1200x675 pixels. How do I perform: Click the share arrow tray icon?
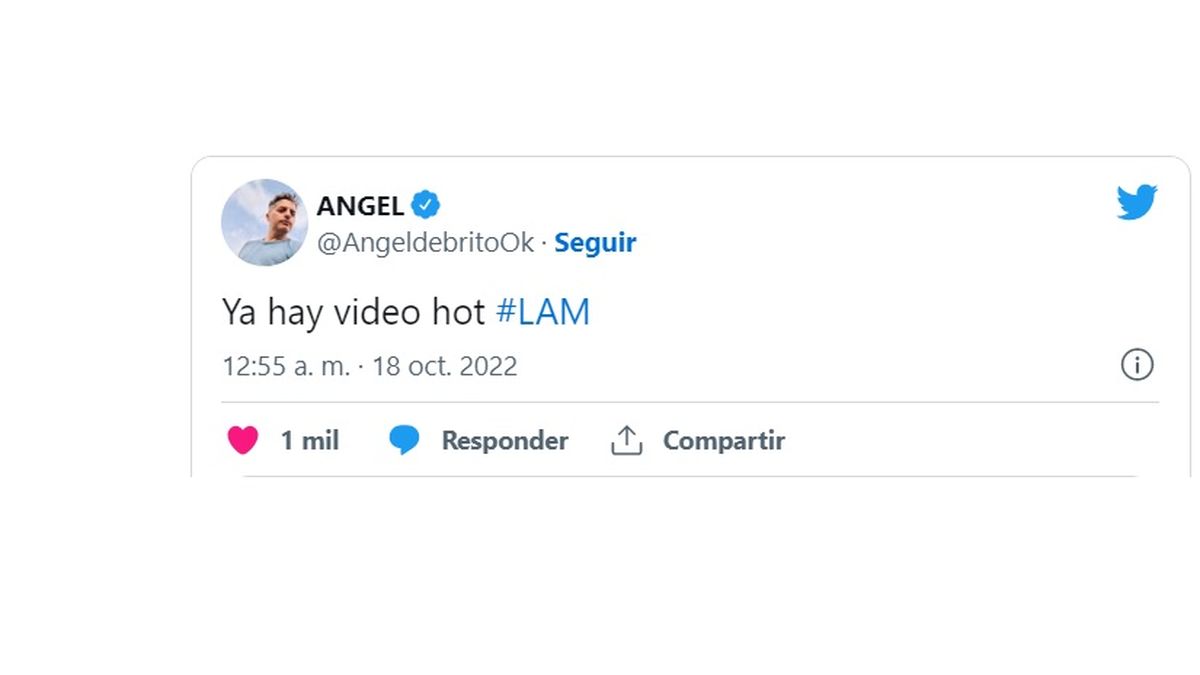pos(626,440)
